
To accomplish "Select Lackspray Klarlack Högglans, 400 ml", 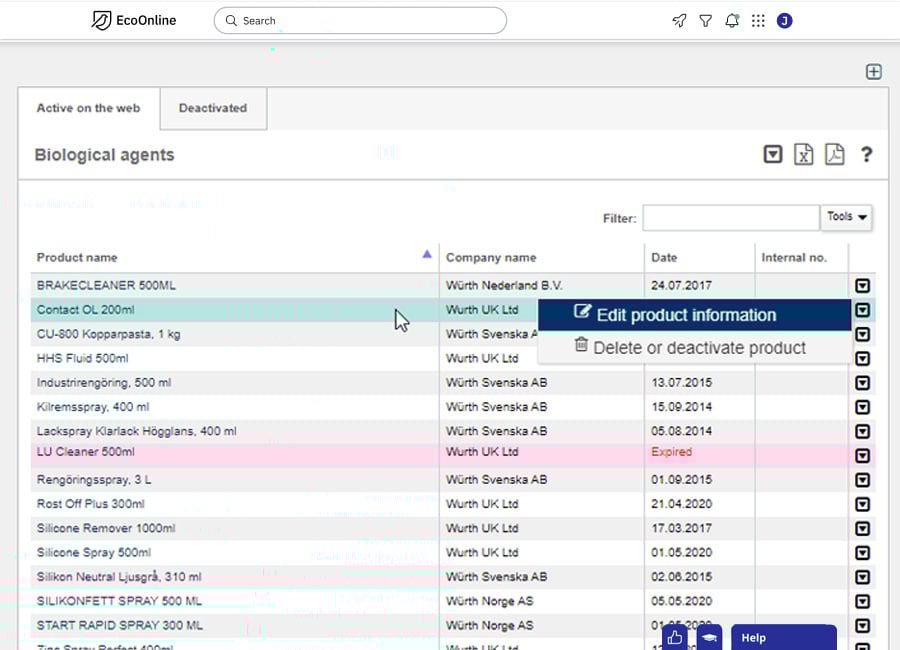I will point(137,431).
